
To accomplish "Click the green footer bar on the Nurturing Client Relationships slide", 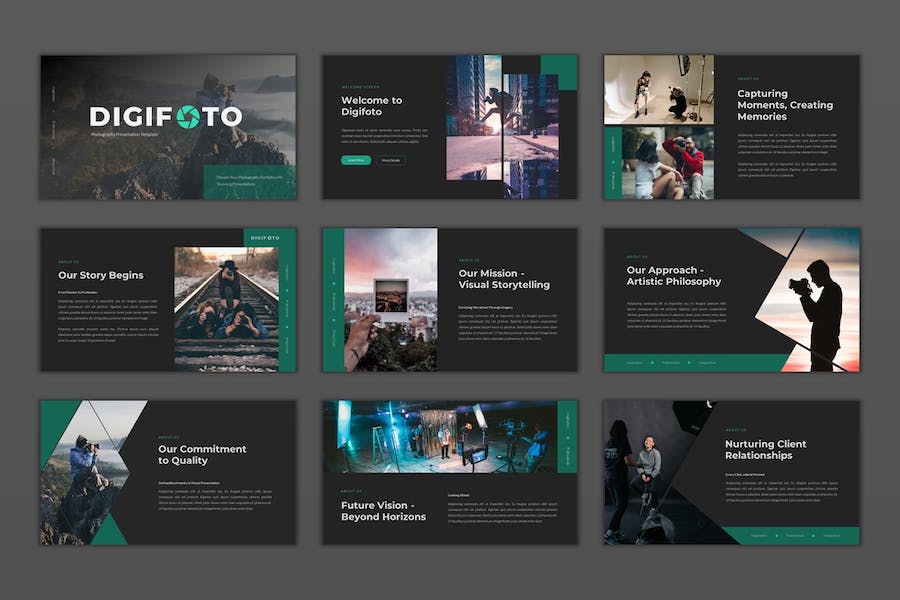I will point(792,535).
